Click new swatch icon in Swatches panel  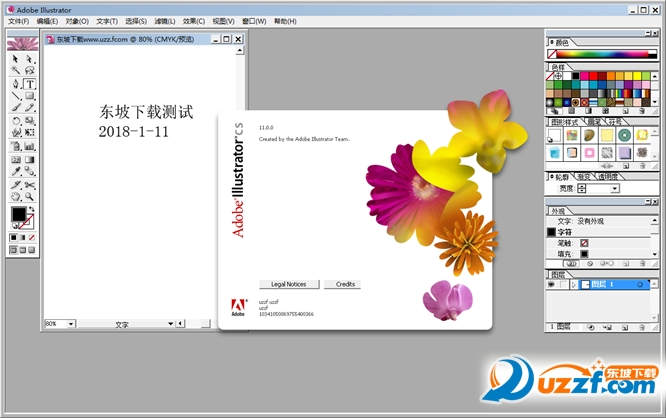click(625, 111)
